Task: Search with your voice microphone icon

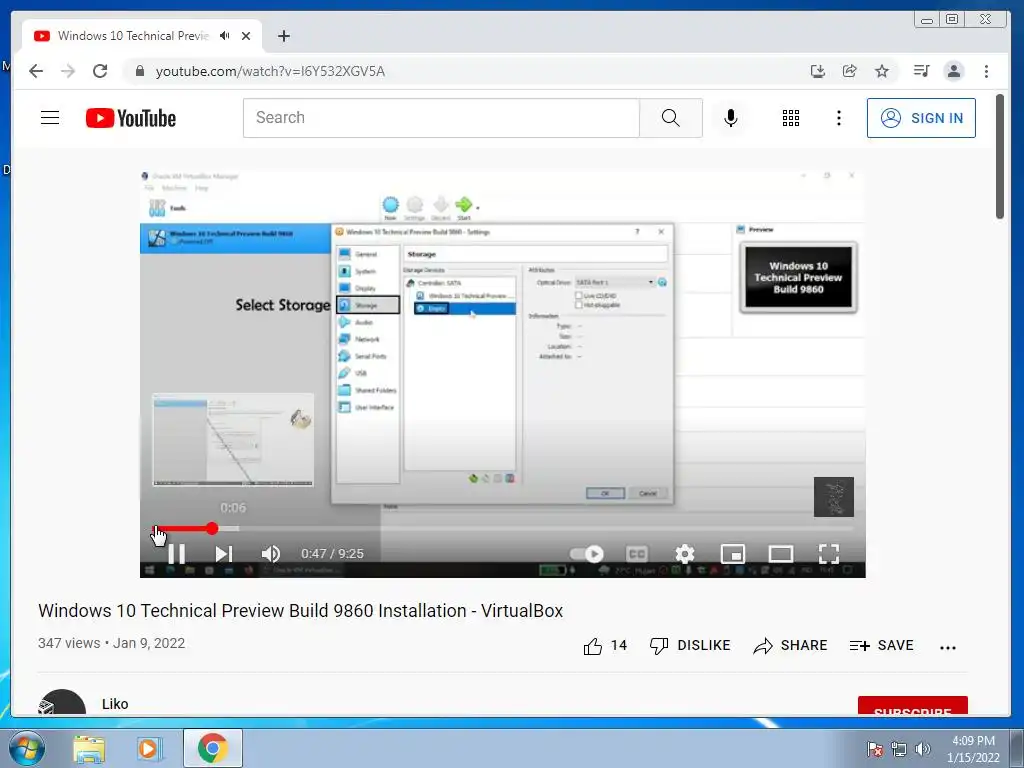Action: (x=731, y=118)
